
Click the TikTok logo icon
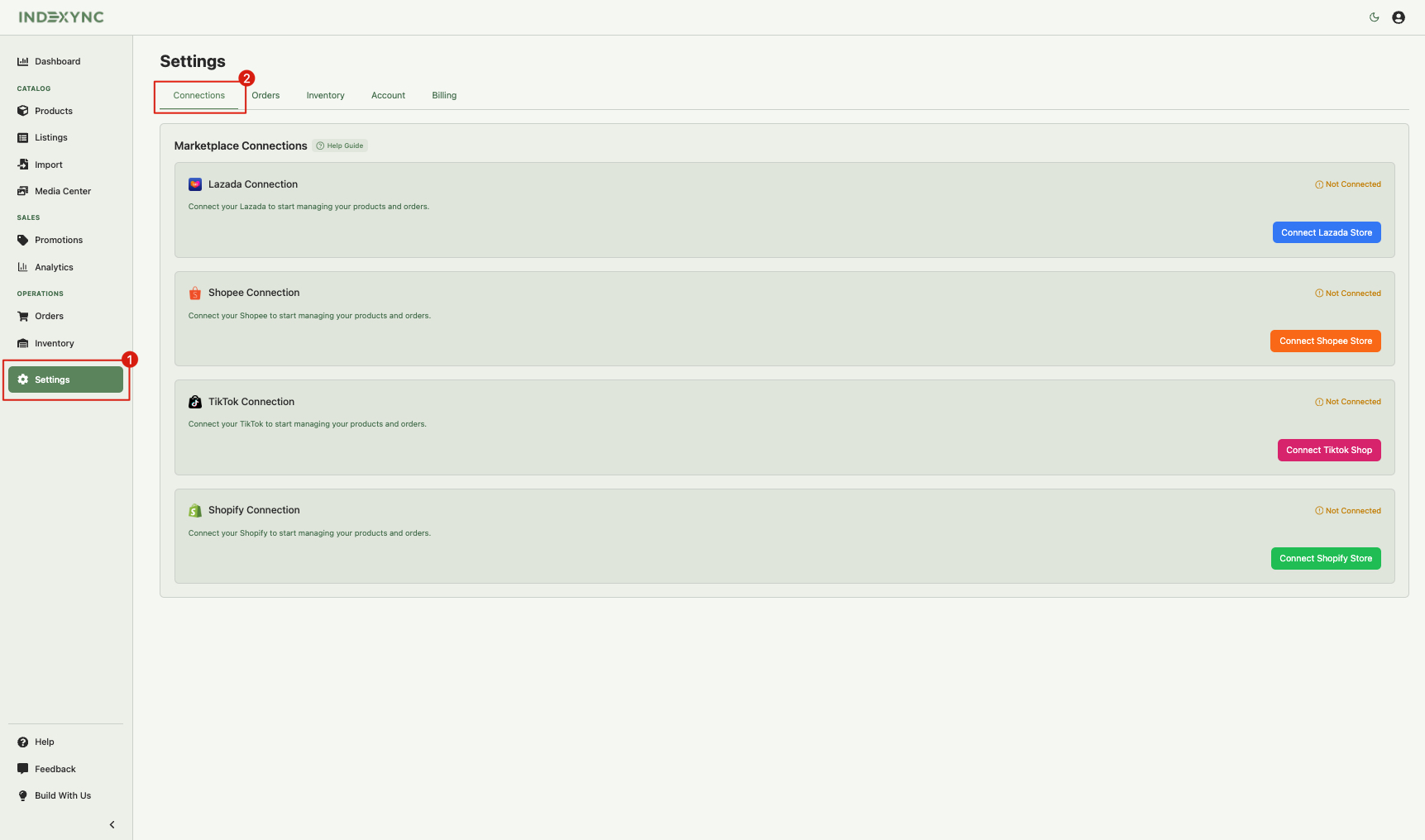pos(195,402)
